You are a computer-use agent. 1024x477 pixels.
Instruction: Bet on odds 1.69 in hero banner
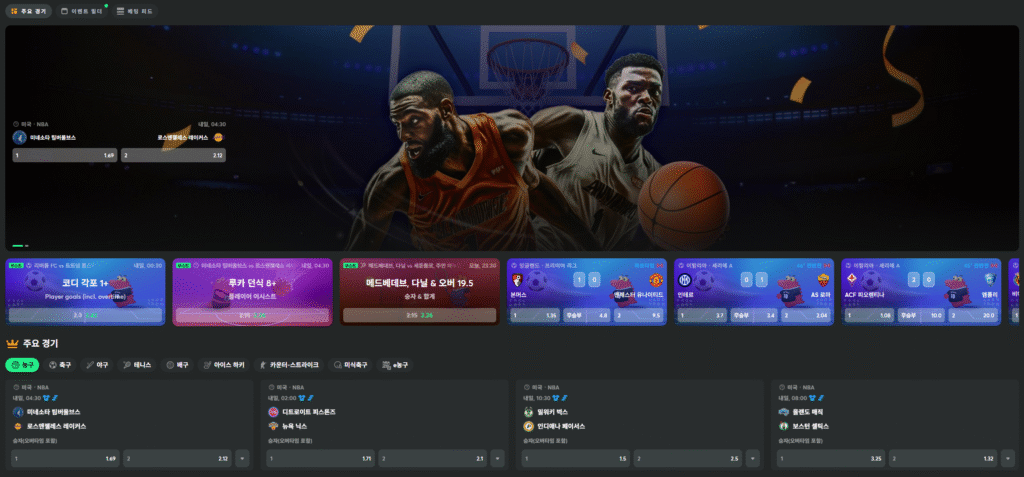tap(63, 155)
